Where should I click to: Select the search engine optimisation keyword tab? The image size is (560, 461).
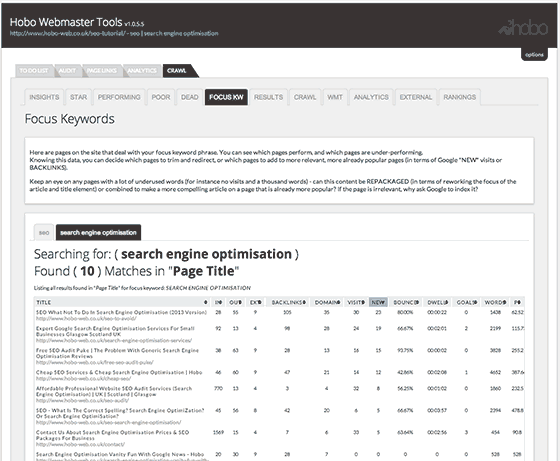click(99, 233)
